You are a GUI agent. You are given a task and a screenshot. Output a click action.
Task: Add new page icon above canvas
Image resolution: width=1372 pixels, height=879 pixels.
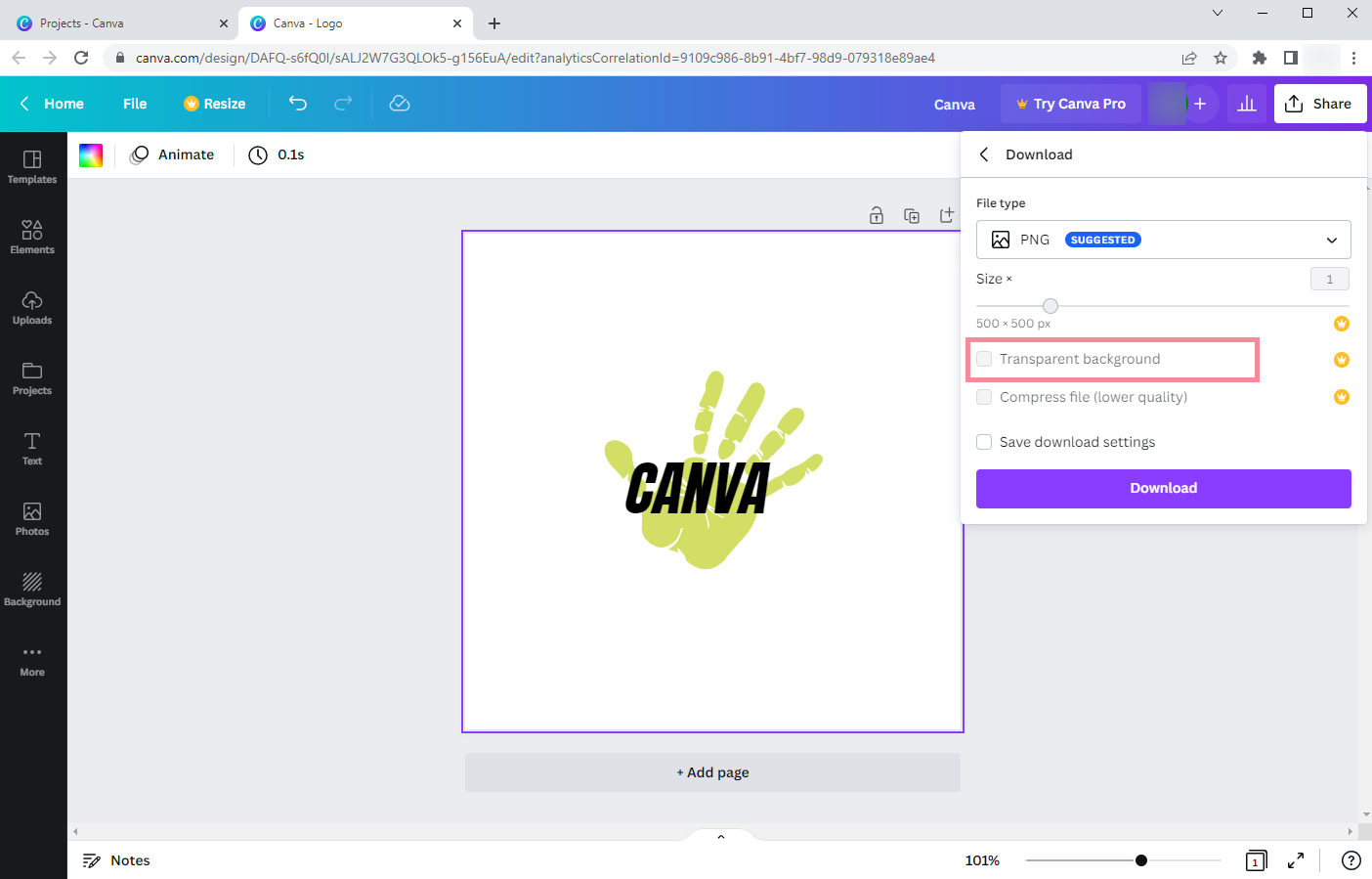[x=947, y=216]
